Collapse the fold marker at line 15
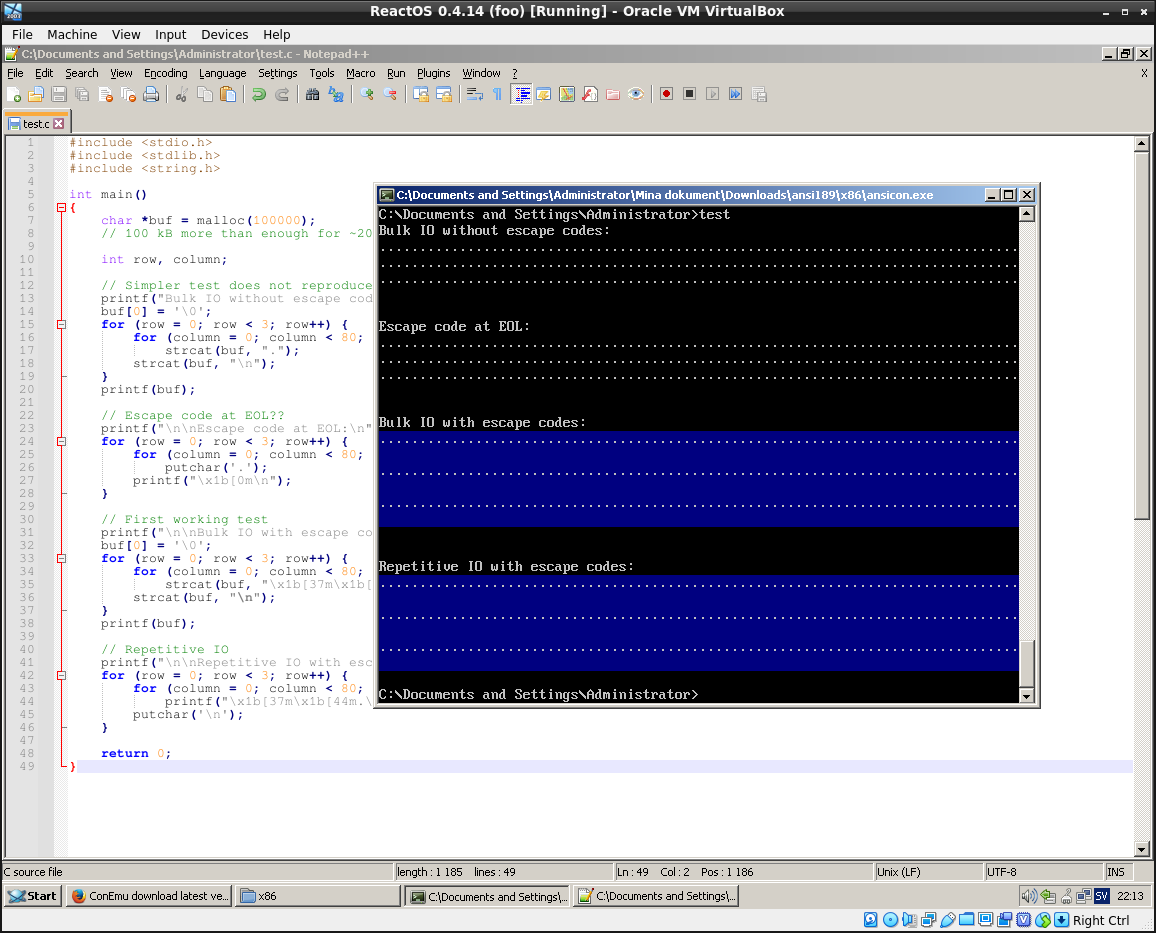 tap(61, 325)
